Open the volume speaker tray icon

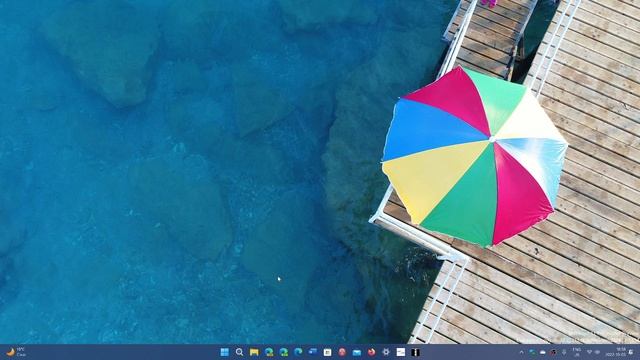pos(598,352)
